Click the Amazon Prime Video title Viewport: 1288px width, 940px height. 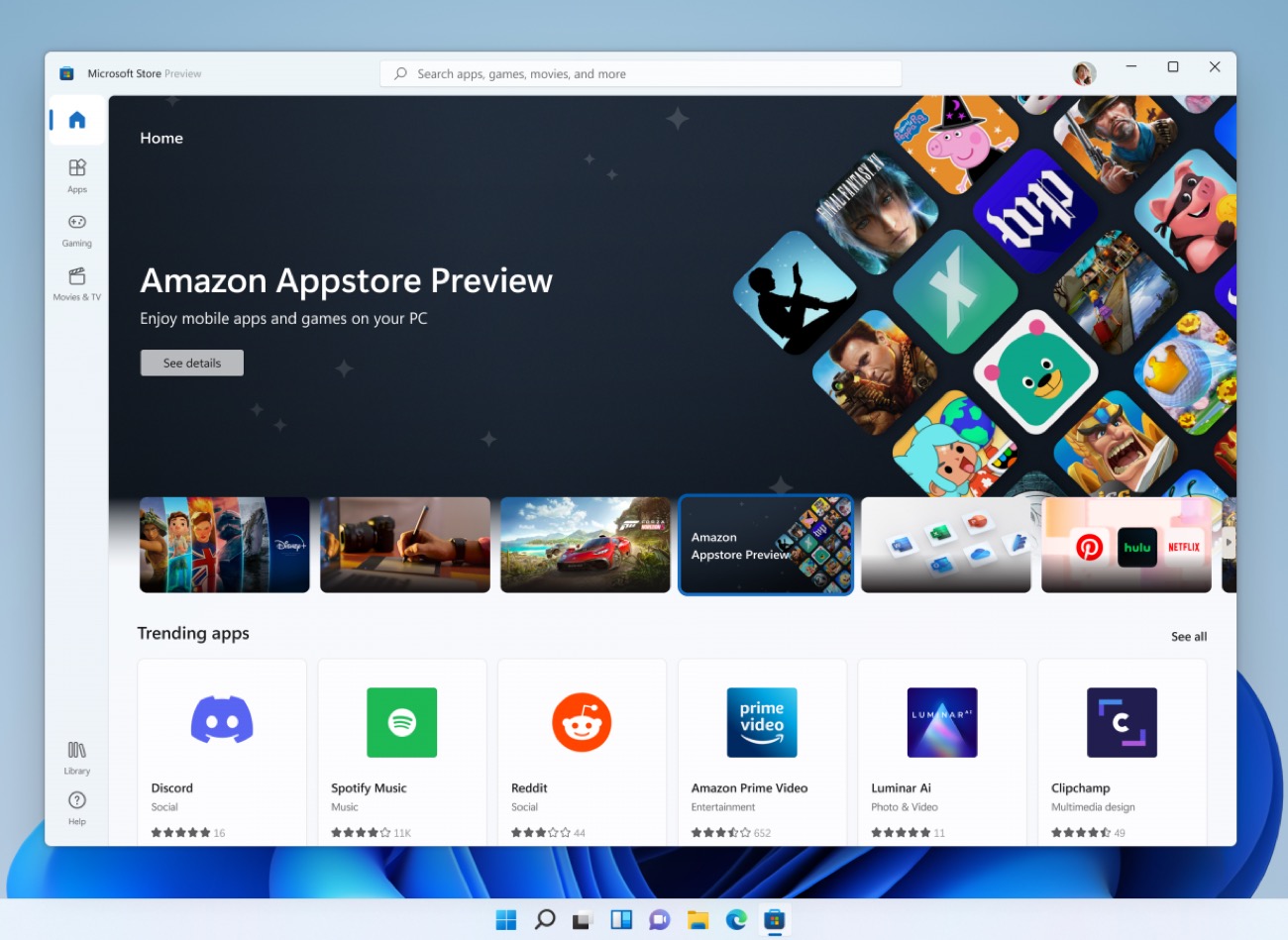749,788
